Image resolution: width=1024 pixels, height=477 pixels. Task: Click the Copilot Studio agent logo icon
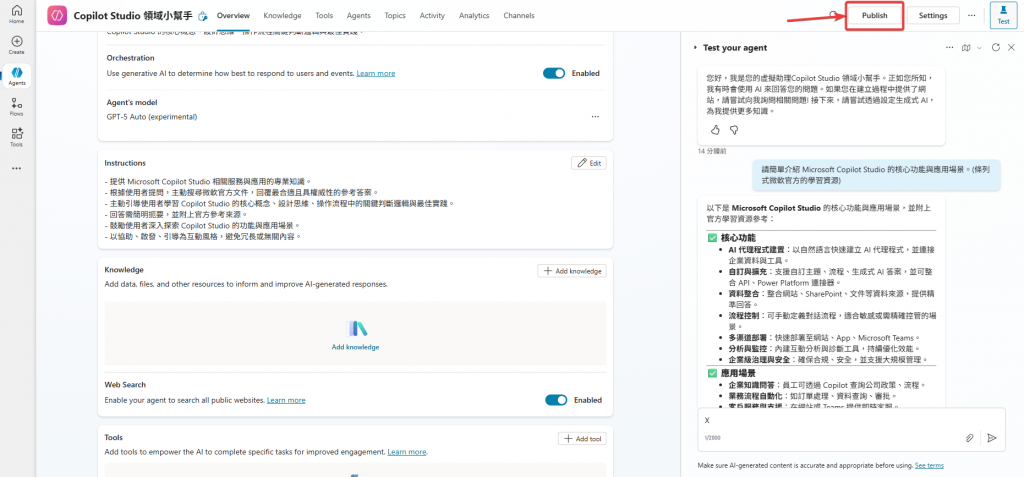tap(57, 15)
